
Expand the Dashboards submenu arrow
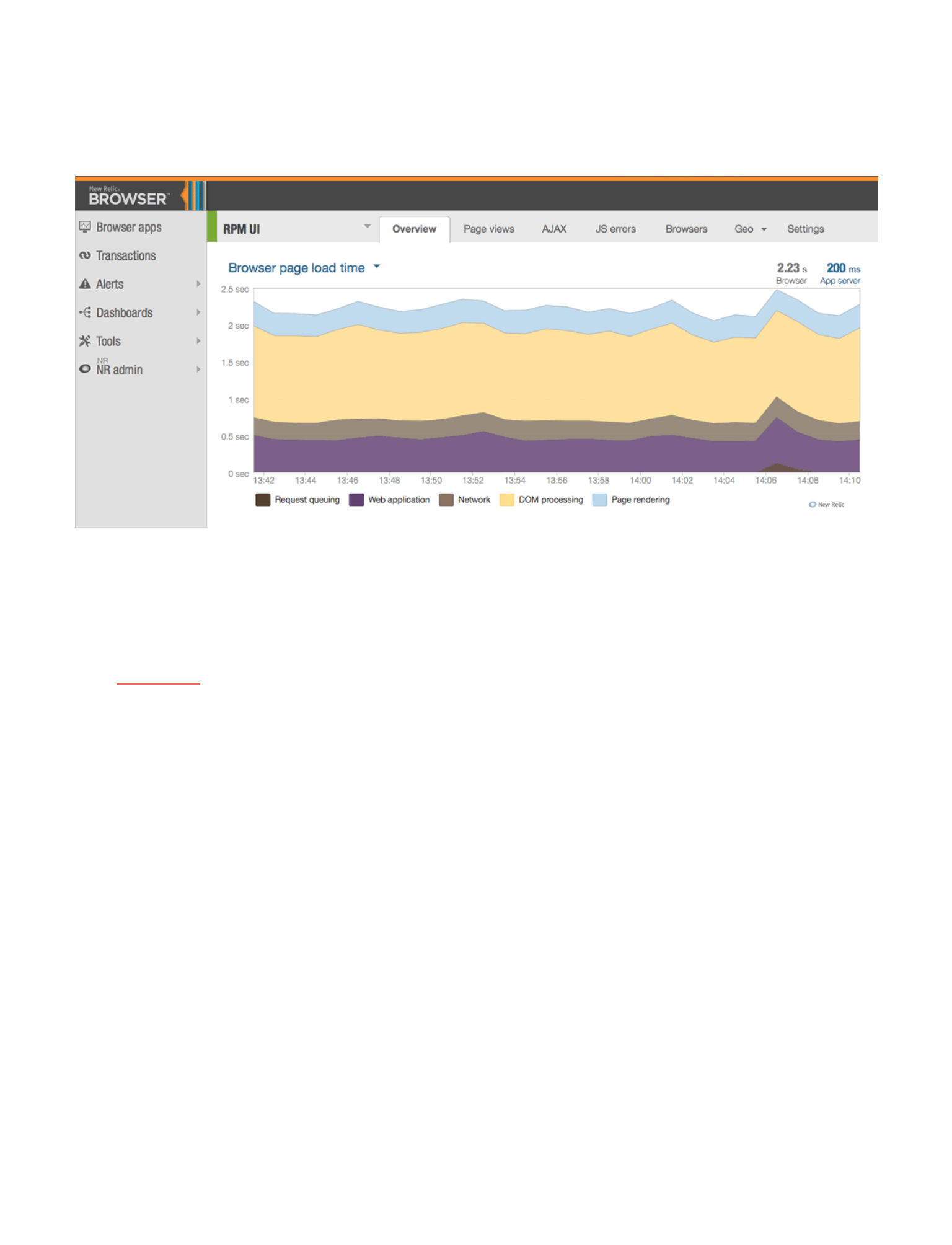coord(198,312)
